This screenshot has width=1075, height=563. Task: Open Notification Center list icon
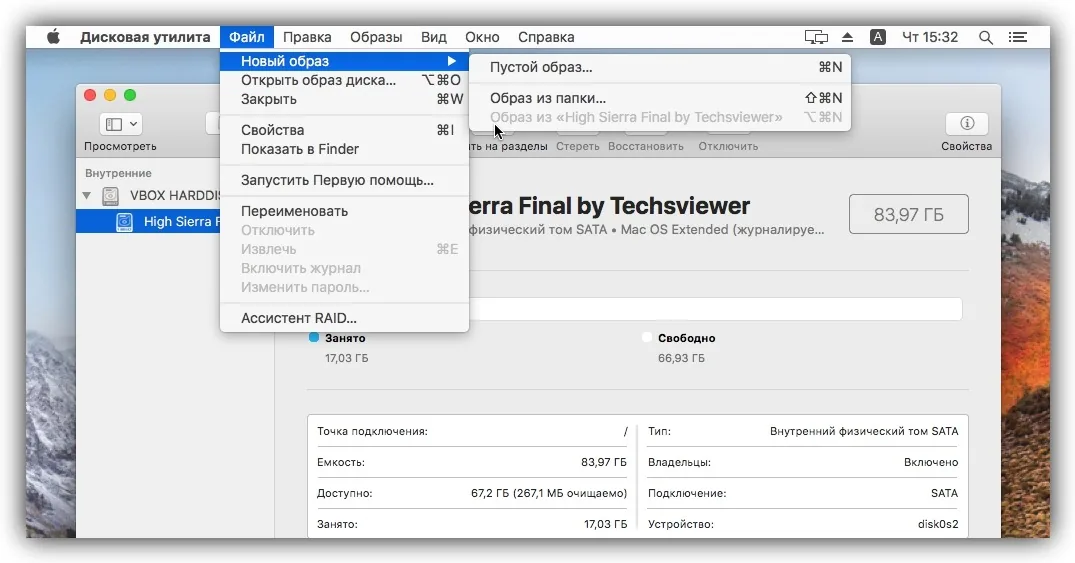[x=1018, y=37]
